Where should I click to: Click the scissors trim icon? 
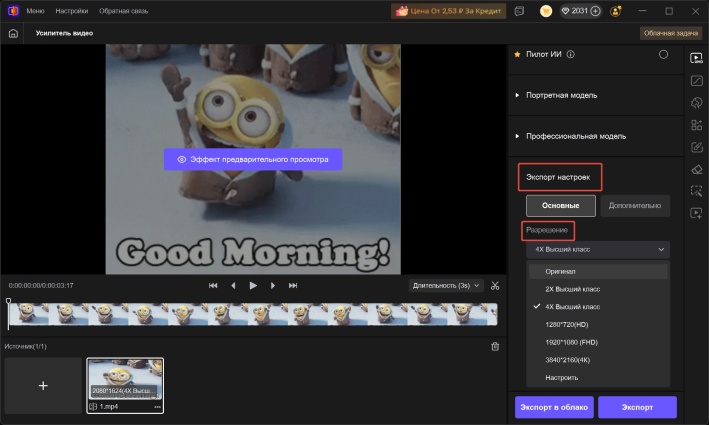[x=495, y=286]
